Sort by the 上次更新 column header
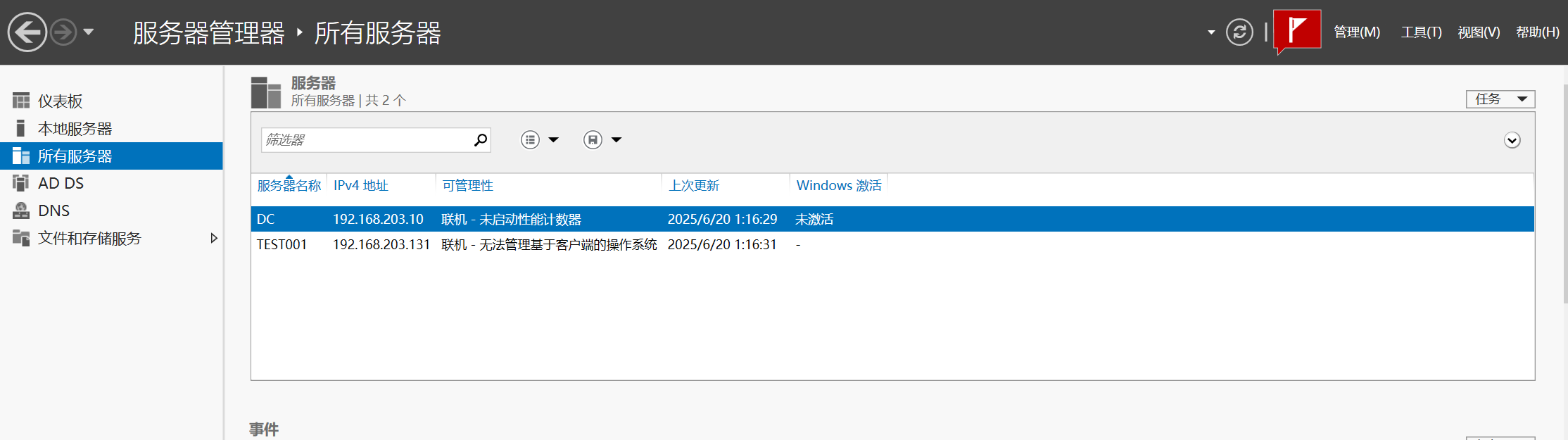Screen dimensions: 1568x440 [x=694, y=186]
